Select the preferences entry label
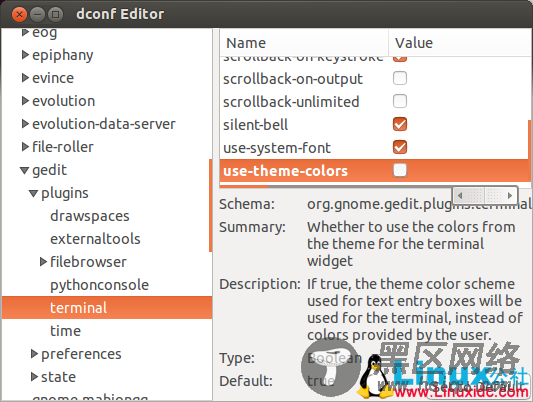The height and width of the screenshot is (402, 533). (x=81, y=354)
